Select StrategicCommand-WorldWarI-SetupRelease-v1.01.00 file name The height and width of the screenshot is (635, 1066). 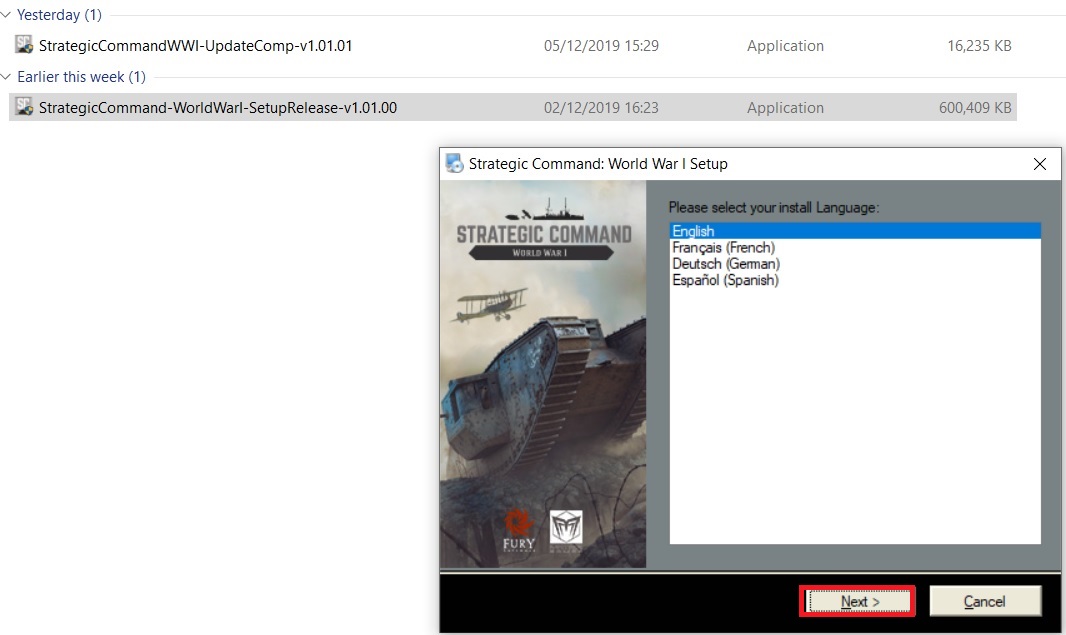coord(218,107)
